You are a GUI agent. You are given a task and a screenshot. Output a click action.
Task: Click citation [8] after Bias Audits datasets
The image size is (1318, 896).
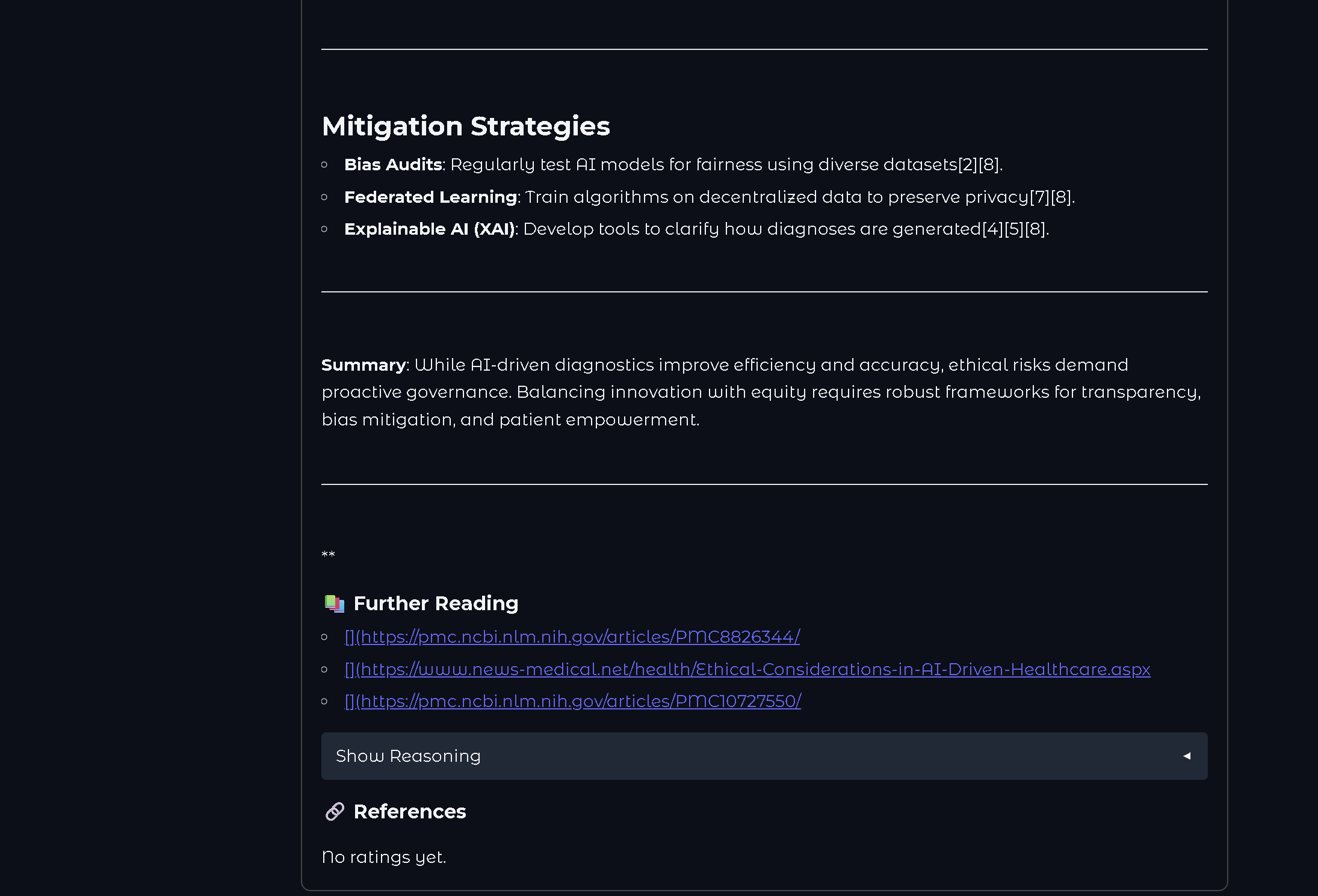point(989,165)
